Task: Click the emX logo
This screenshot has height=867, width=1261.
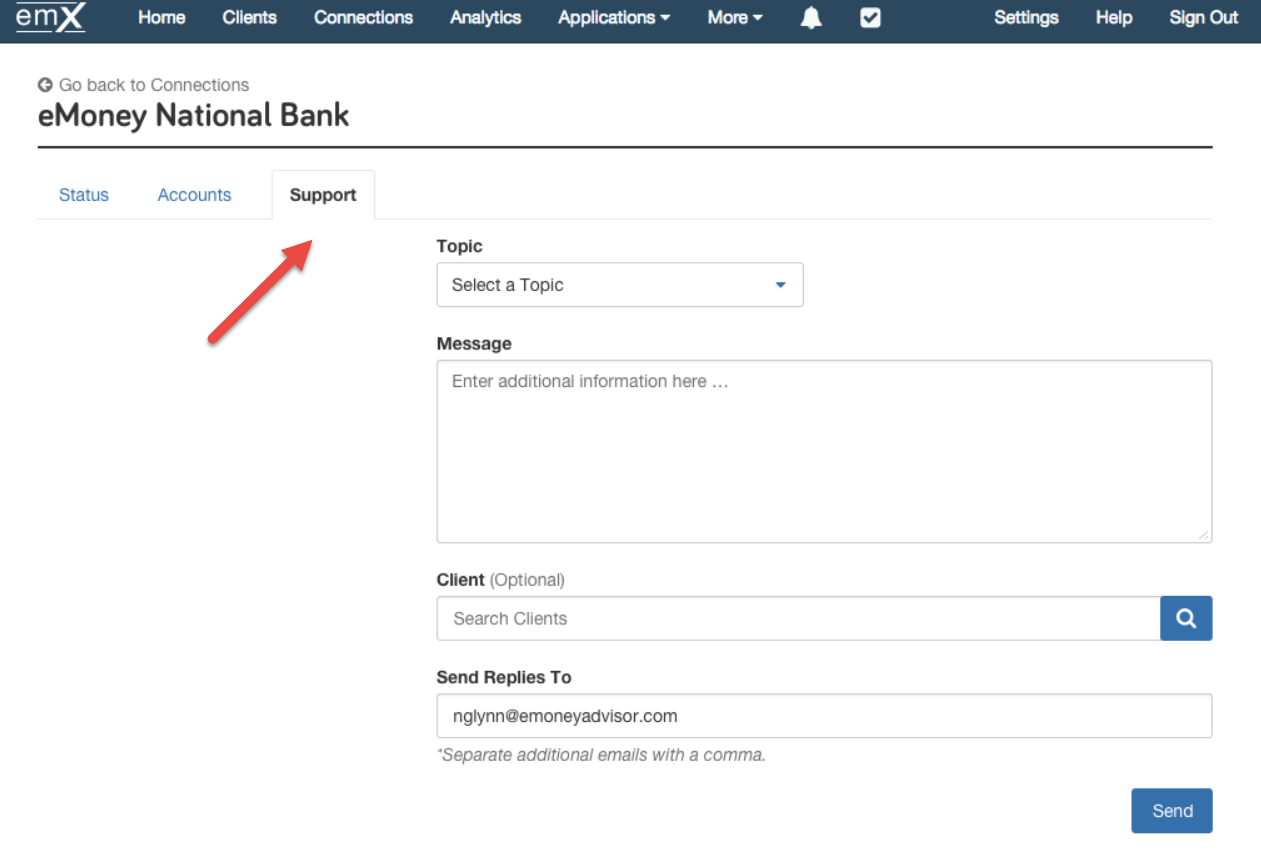Action: click(51, 17)
